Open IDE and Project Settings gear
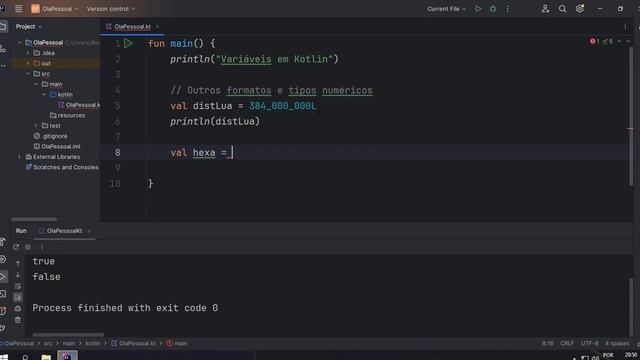Screen dimensions: 640x360 click(580, 9)
